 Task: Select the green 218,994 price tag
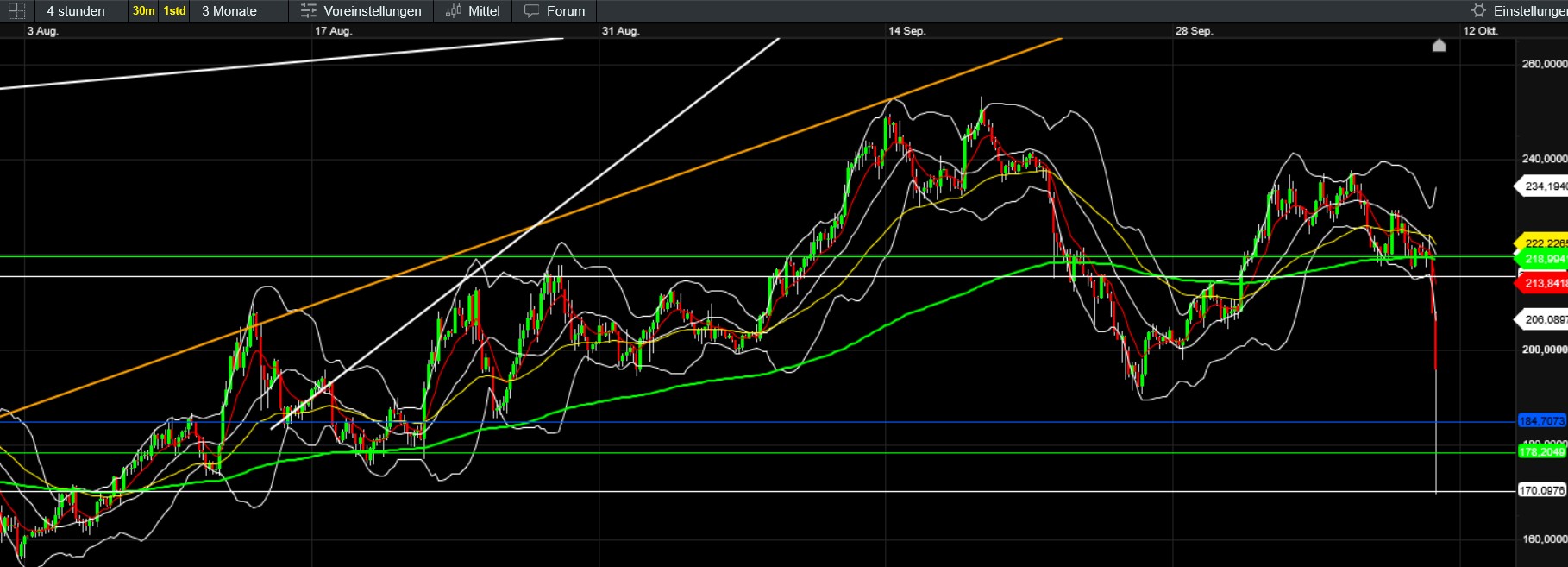click(1542, 259)
